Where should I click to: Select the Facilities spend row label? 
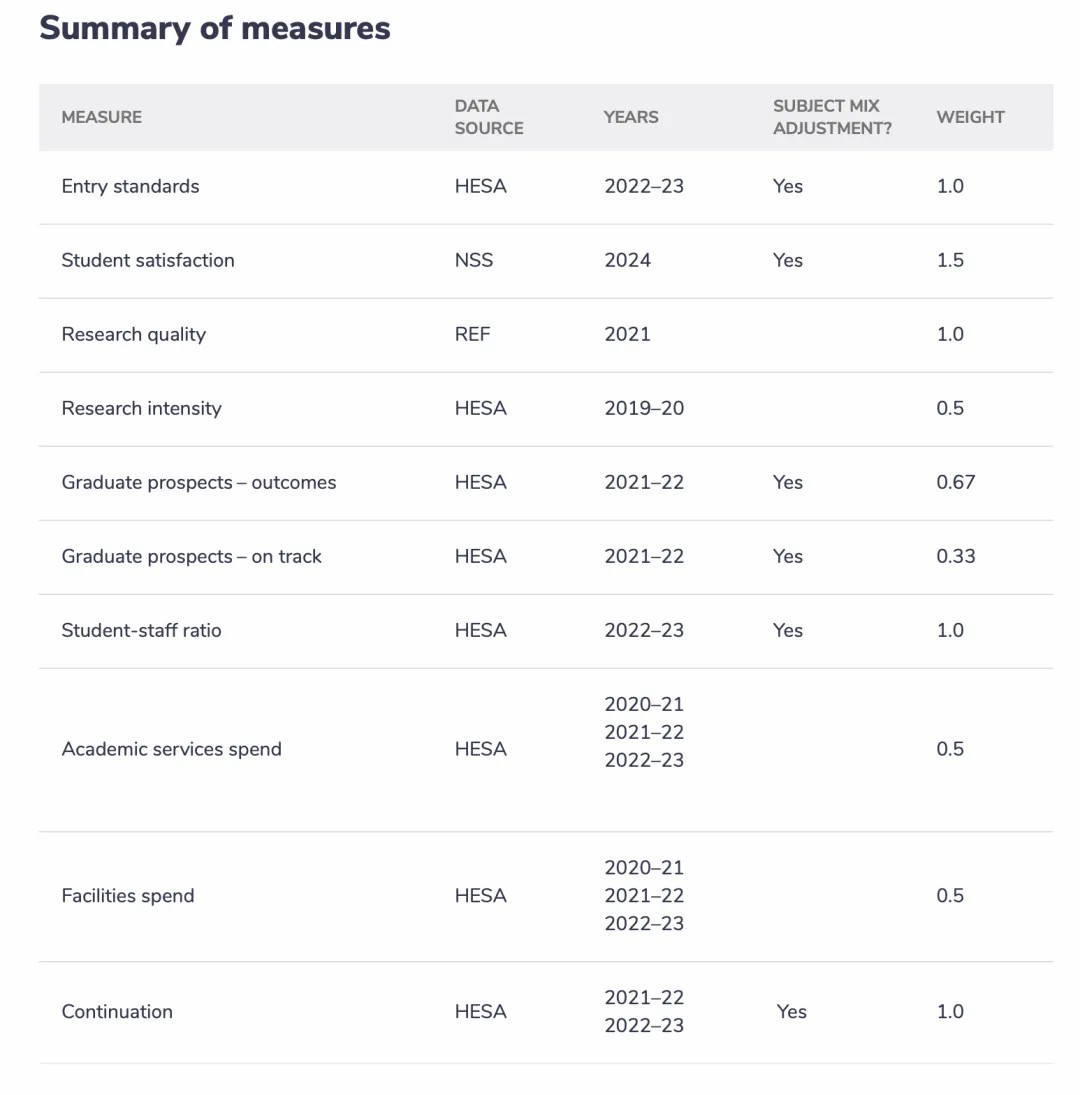(x=128, y=896)
